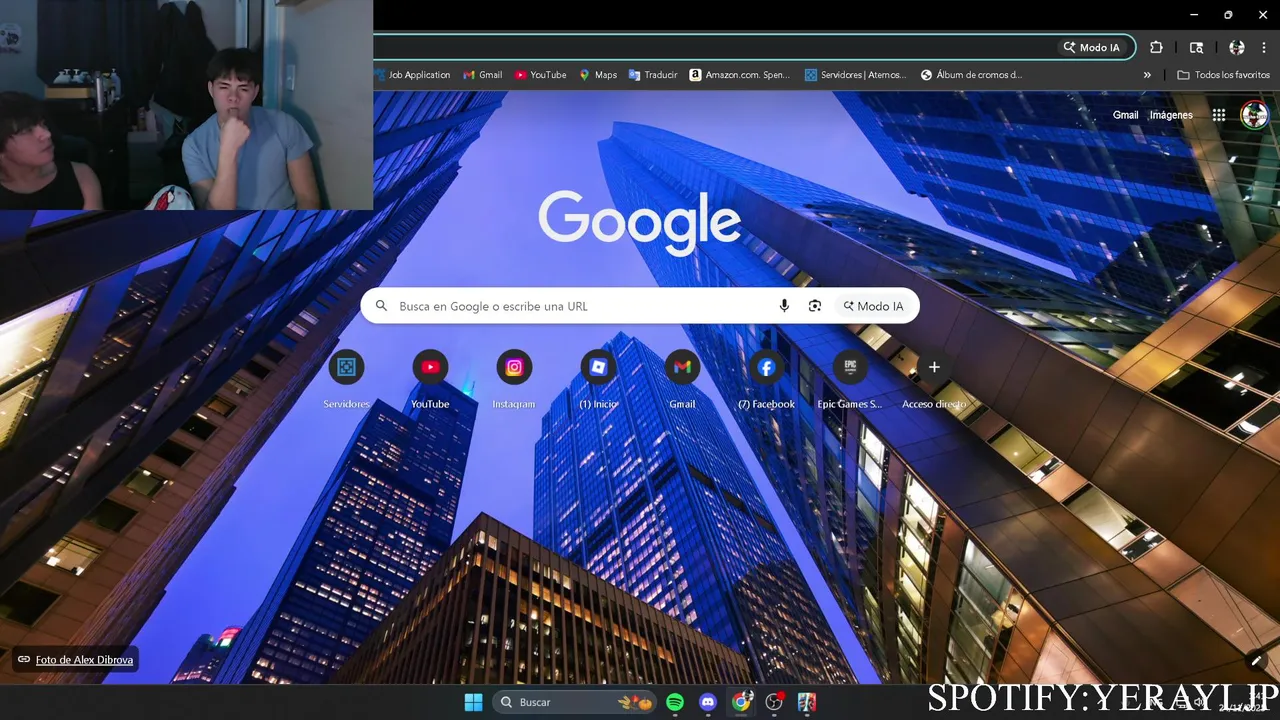Open the YouTube bookmark in bookmarks bar
Screen dimensions: 1280x720
pos(541,75)
